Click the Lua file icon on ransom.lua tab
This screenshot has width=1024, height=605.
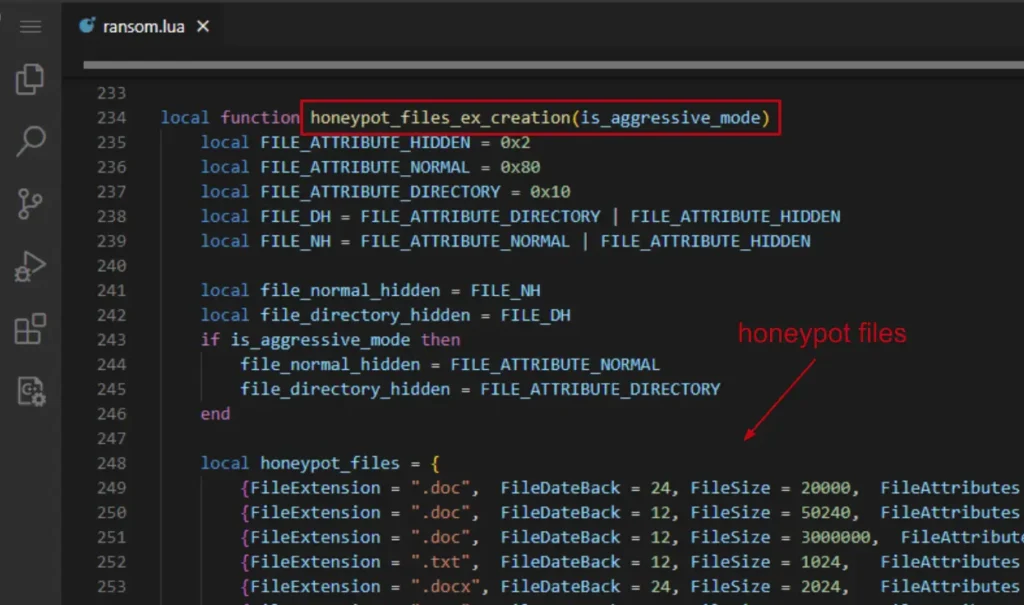[87, 26]
